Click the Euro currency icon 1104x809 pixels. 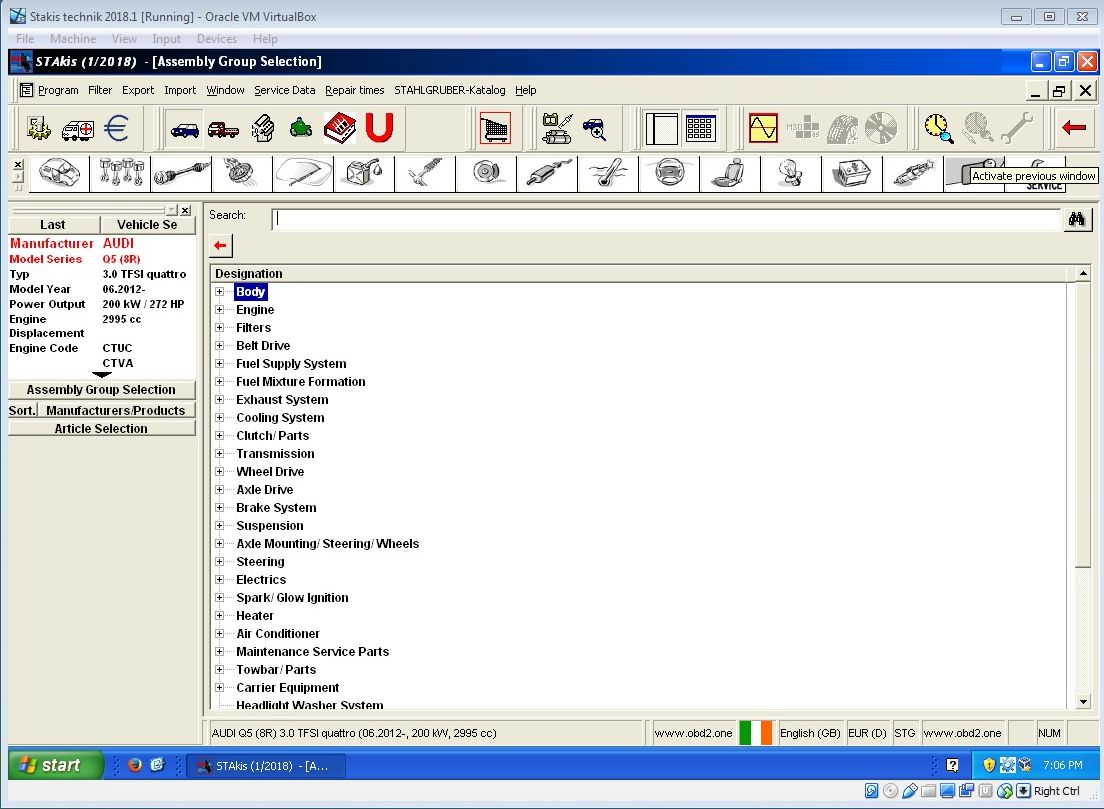(117, 128)
